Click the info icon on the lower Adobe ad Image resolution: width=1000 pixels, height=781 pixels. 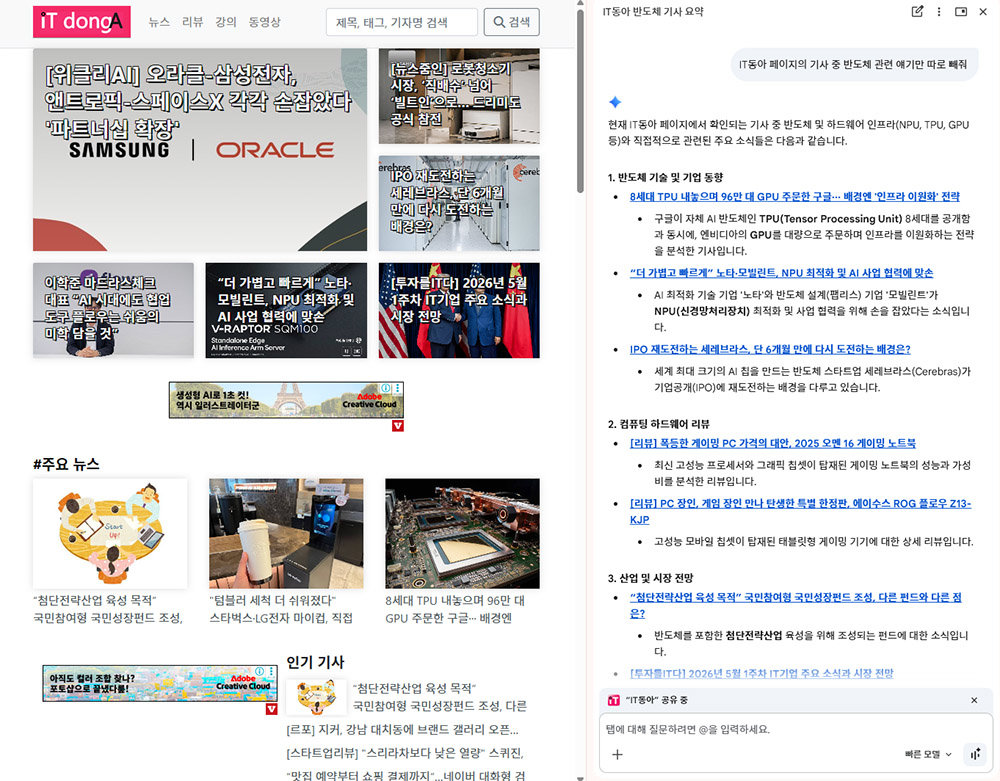tap(260, 671)
